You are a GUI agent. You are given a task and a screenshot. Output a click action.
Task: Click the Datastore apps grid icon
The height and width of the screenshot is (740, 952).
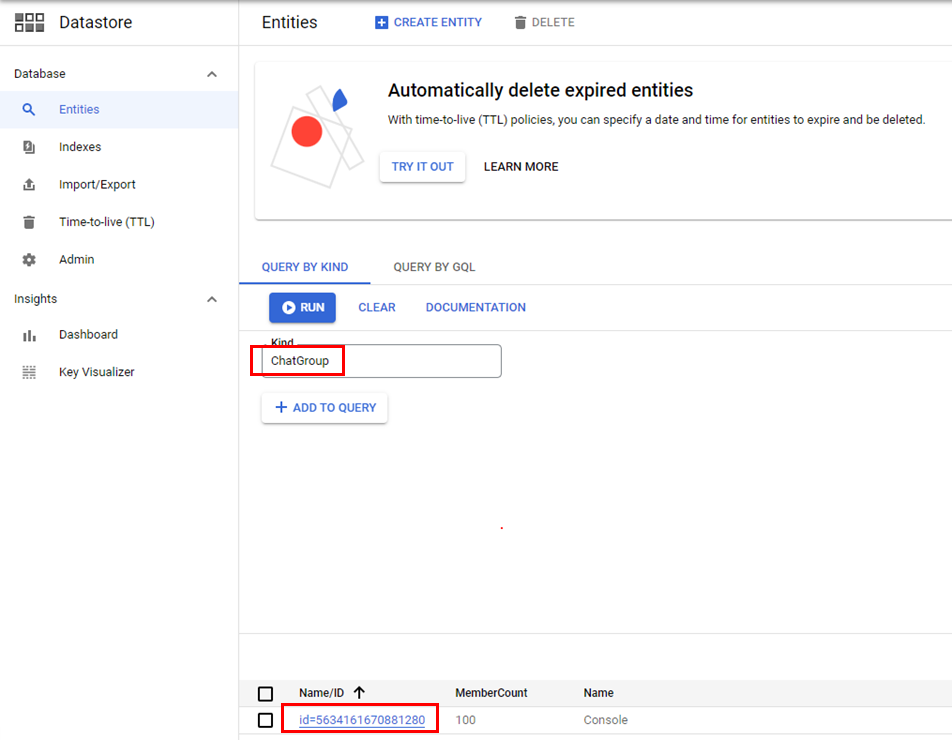pyautogui.click(x=29, y=22)
